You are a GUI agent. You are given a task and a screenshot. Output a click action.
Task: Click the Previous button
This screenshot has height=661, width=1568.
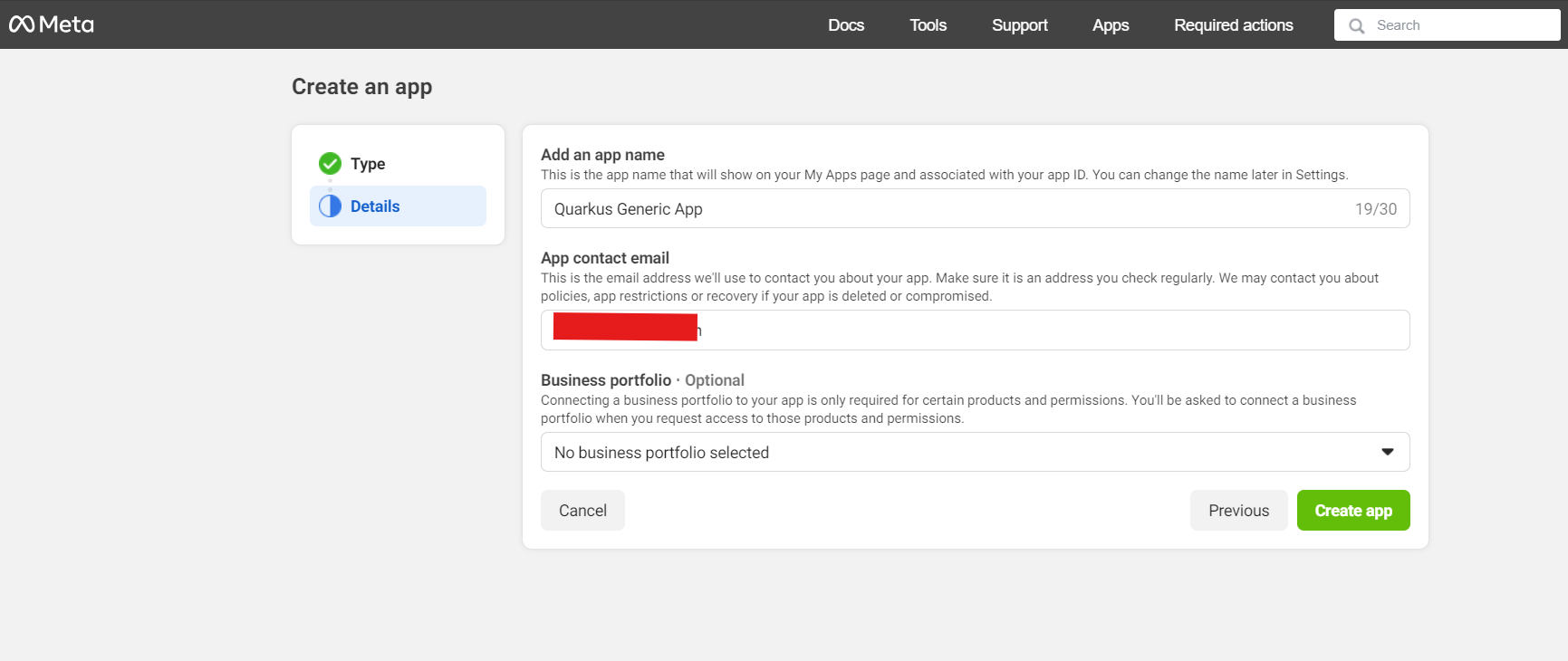pyautogui.click(x=1238, y=511)
